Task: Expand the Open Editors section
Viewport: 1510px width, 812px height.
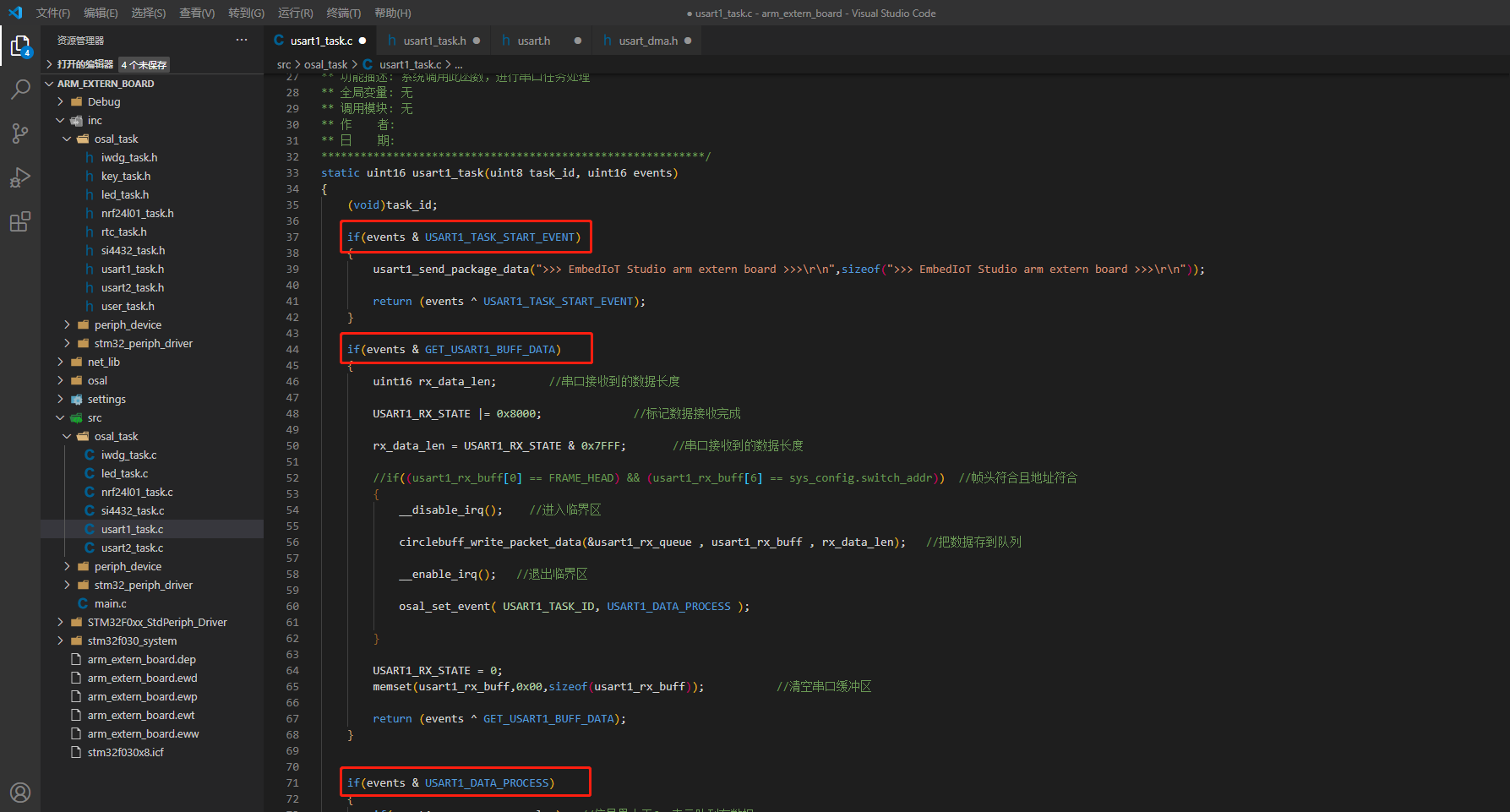Action: pos(84,64)
